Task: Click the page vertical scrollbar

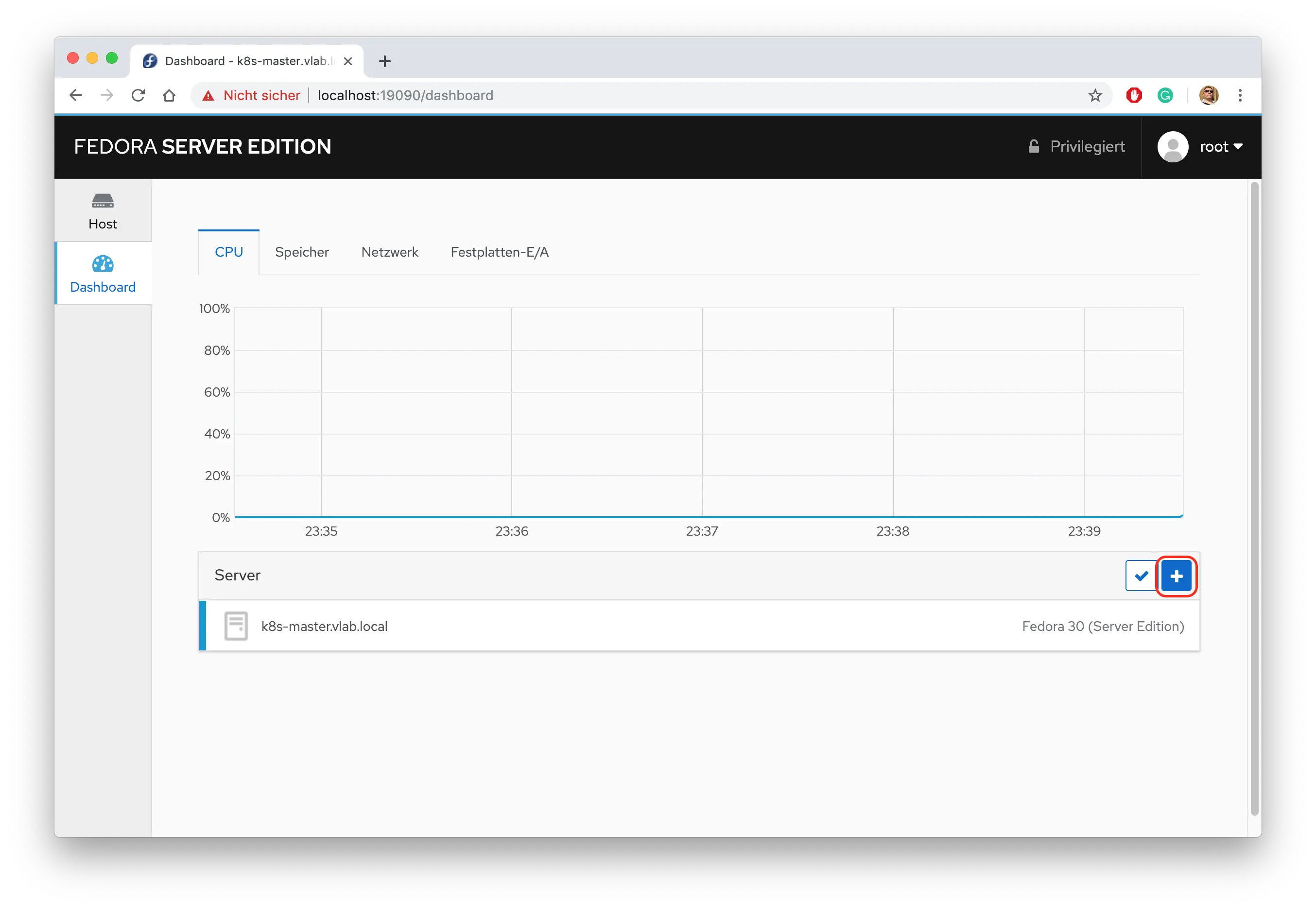Action: [1253, 498]
